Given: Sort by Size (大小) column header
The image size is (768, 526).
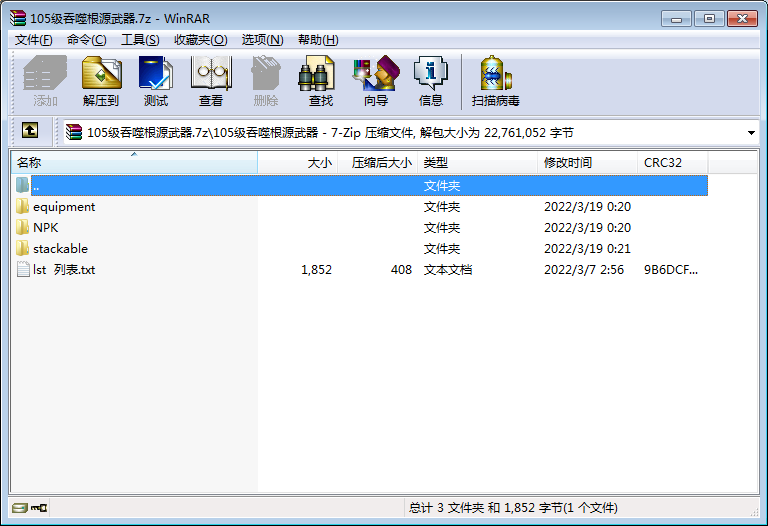Looking at the screenshot, I should pos(298,163).
